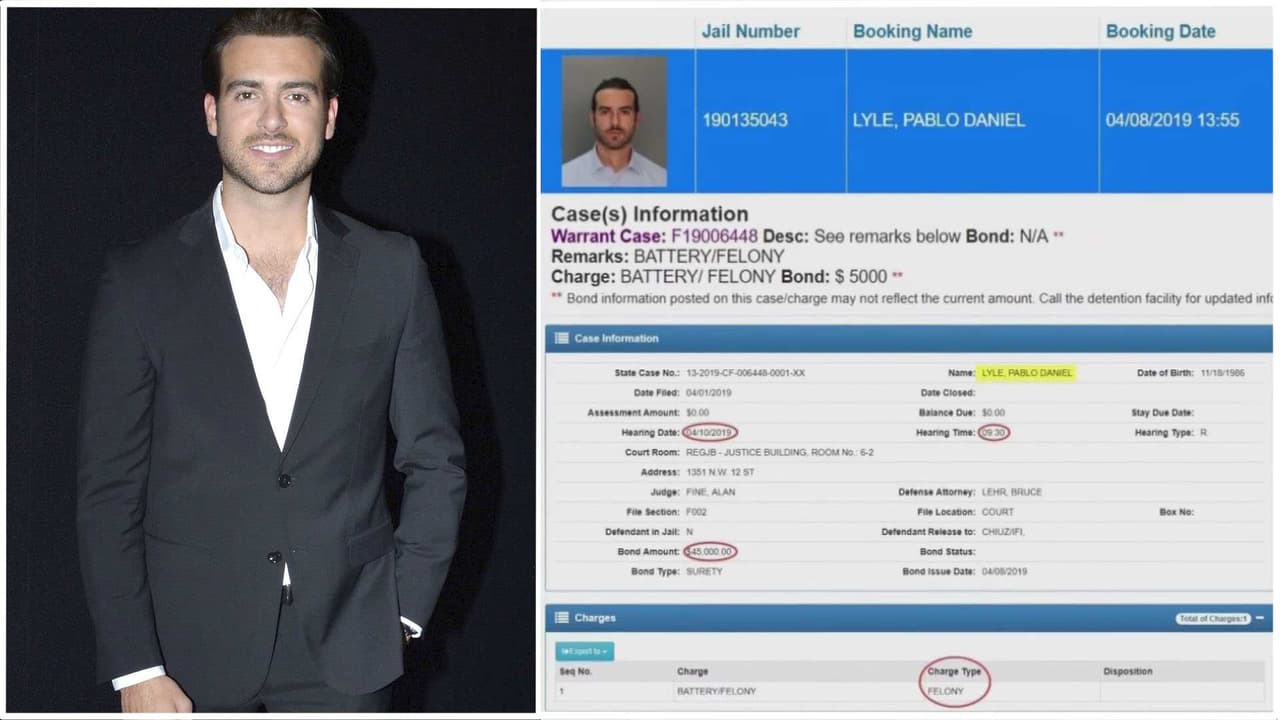
Task: Open the Export to dropdown
Action: click(585, 651)
